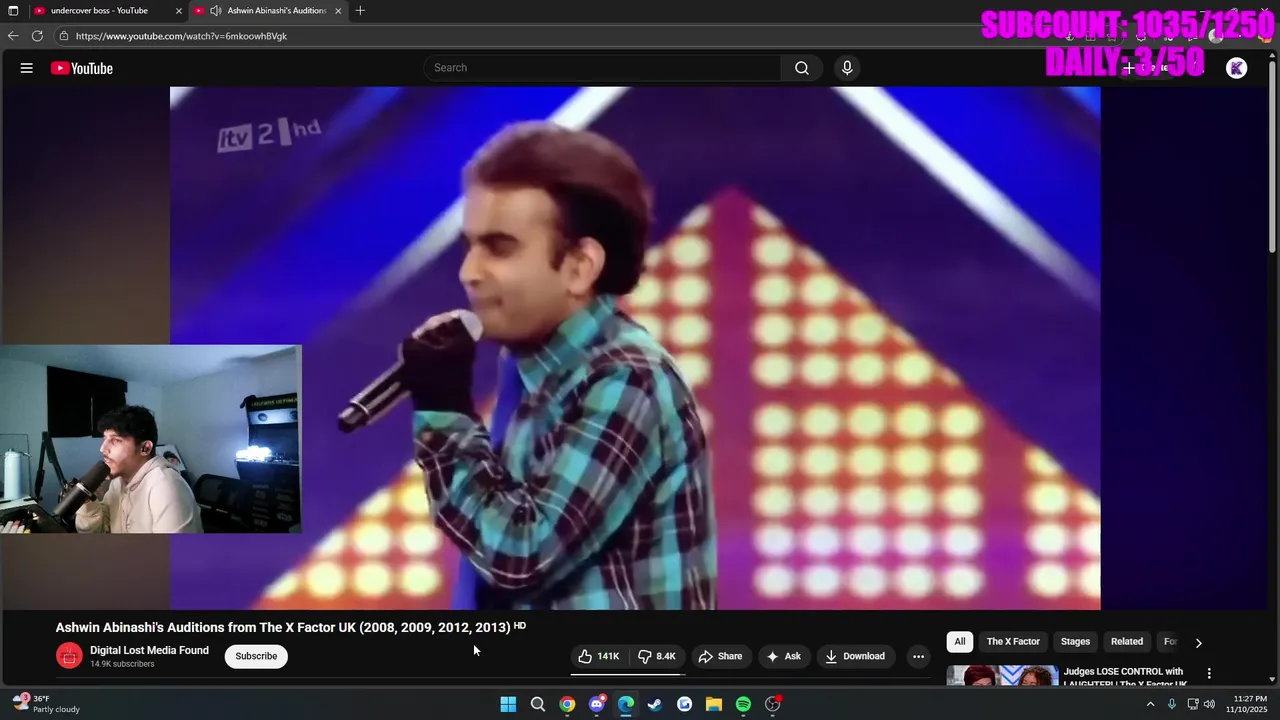Click the search magnifier button

click(802, 68)
